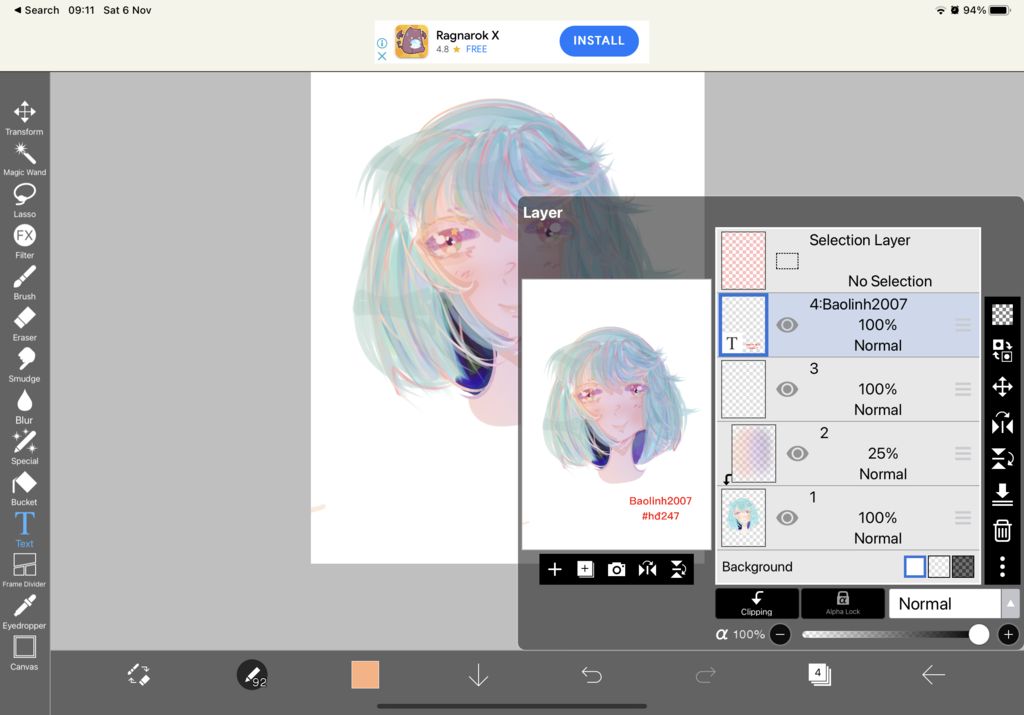Open the Canvas tool
This screenshot has width=1024, height=715.
tap(24, 653)
